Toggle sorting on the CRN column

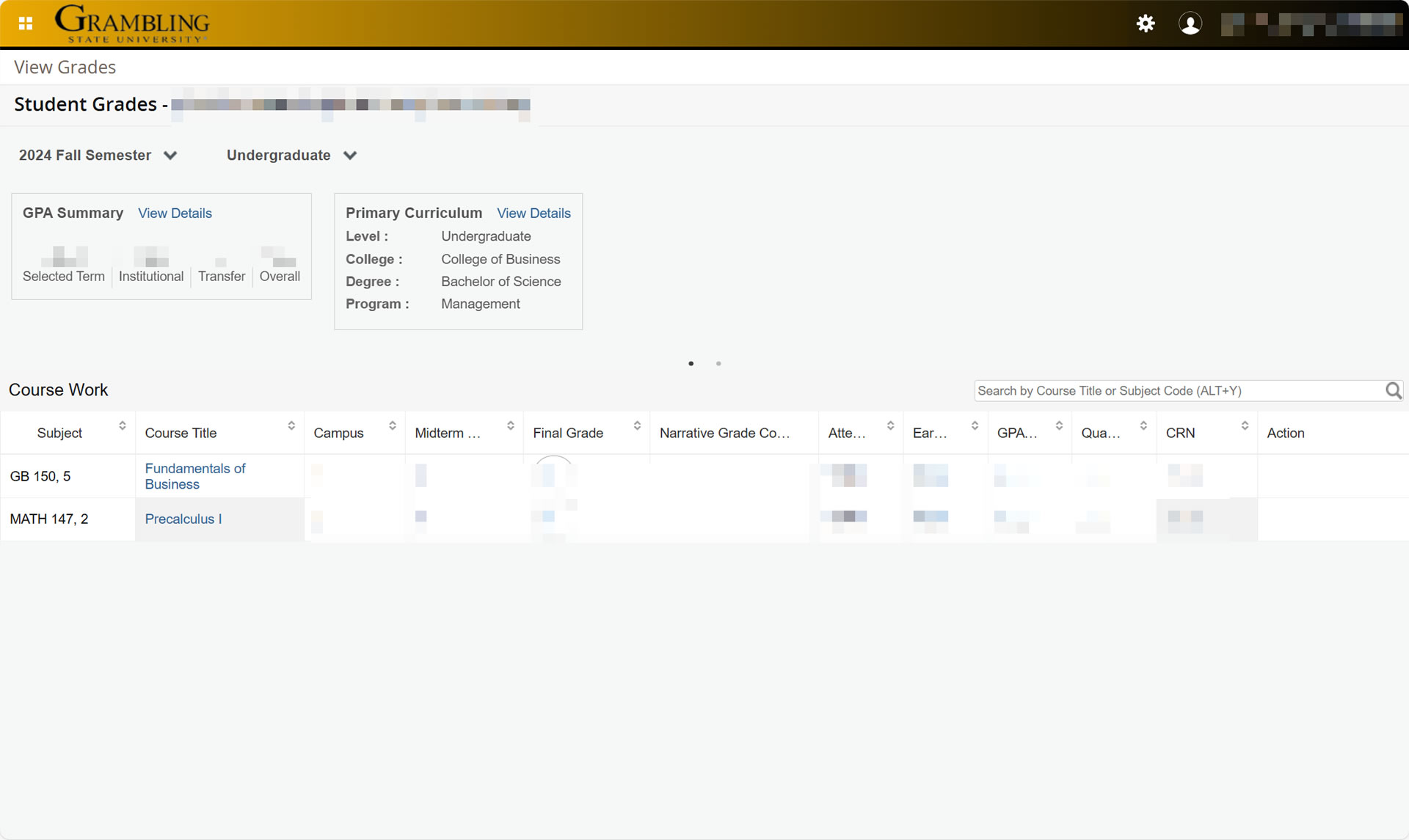point(1244,425)
